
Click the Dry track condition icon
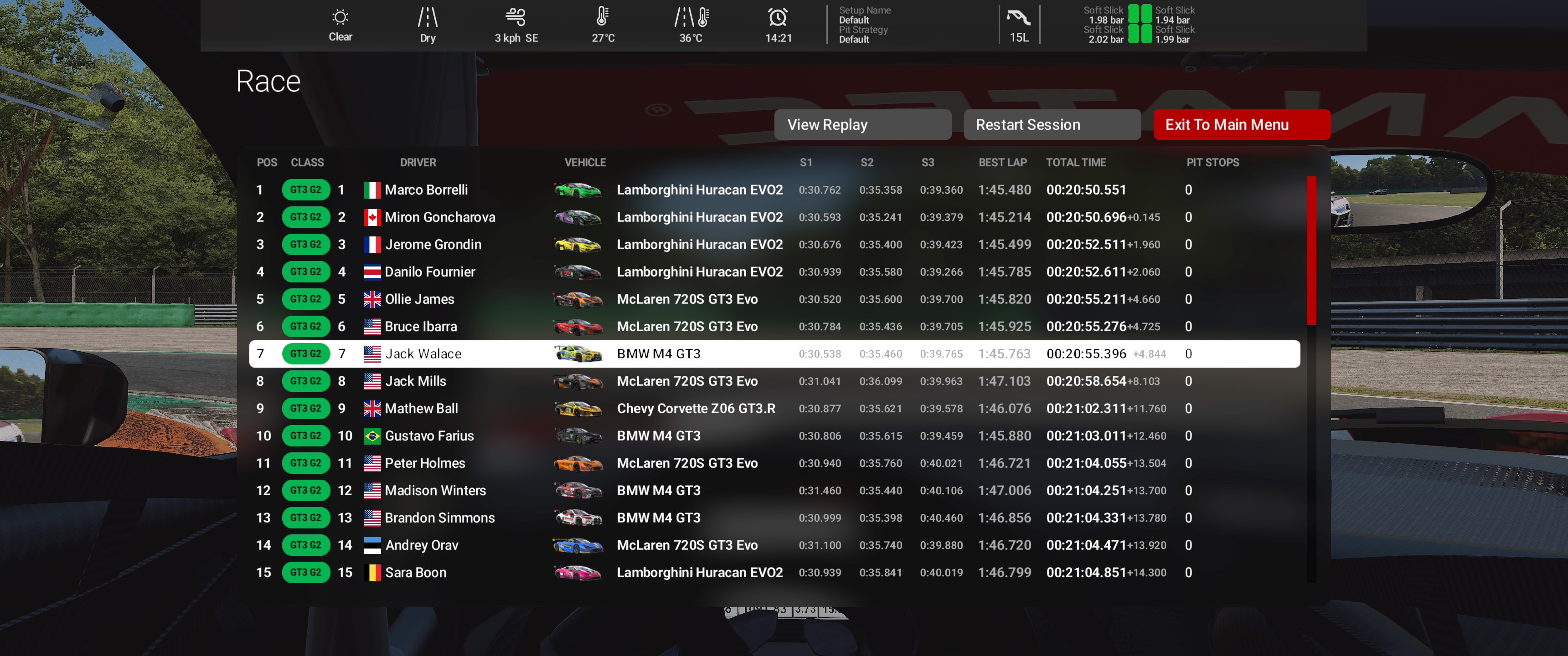427,17
